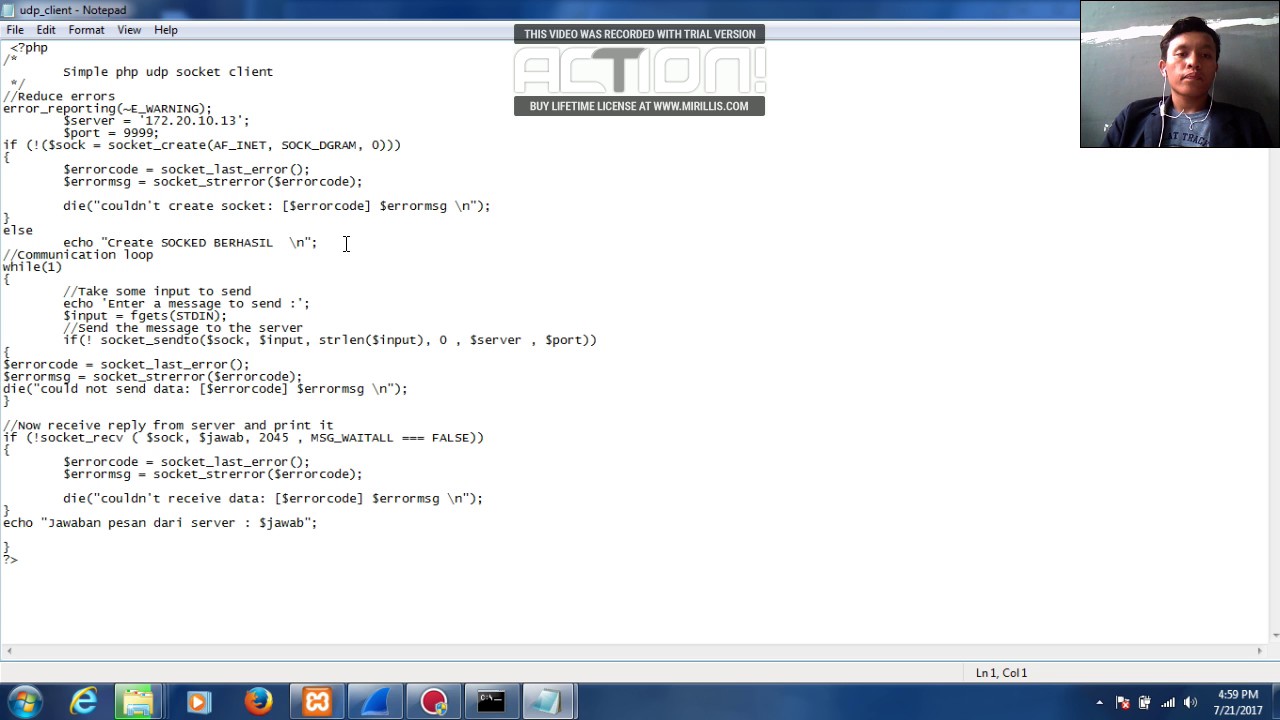The image size is (1280, 720).
Task: Click '//Take some input to send' comment
Action: [157, 291]
